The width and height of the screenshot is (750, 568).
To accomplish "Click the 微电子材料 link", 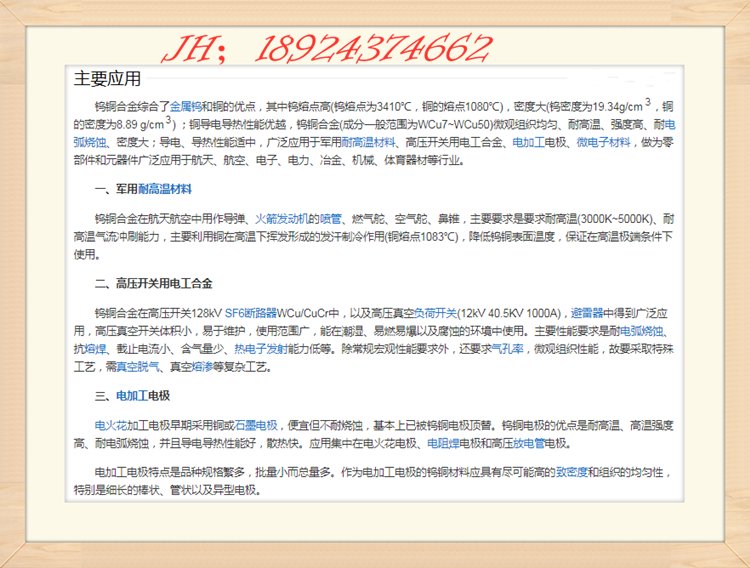I will [604, 143].
